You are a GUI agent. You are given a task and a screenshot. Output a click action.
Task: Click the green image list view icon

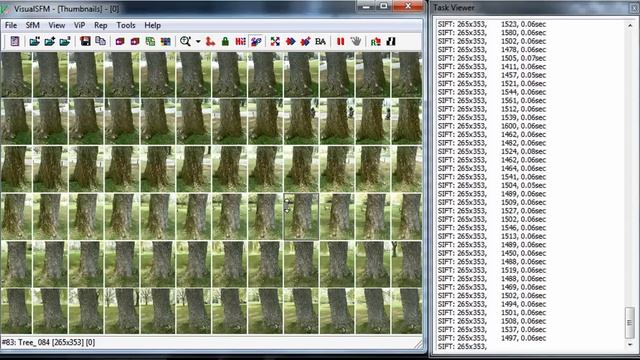pyautogui.click(x=150, y=41)
